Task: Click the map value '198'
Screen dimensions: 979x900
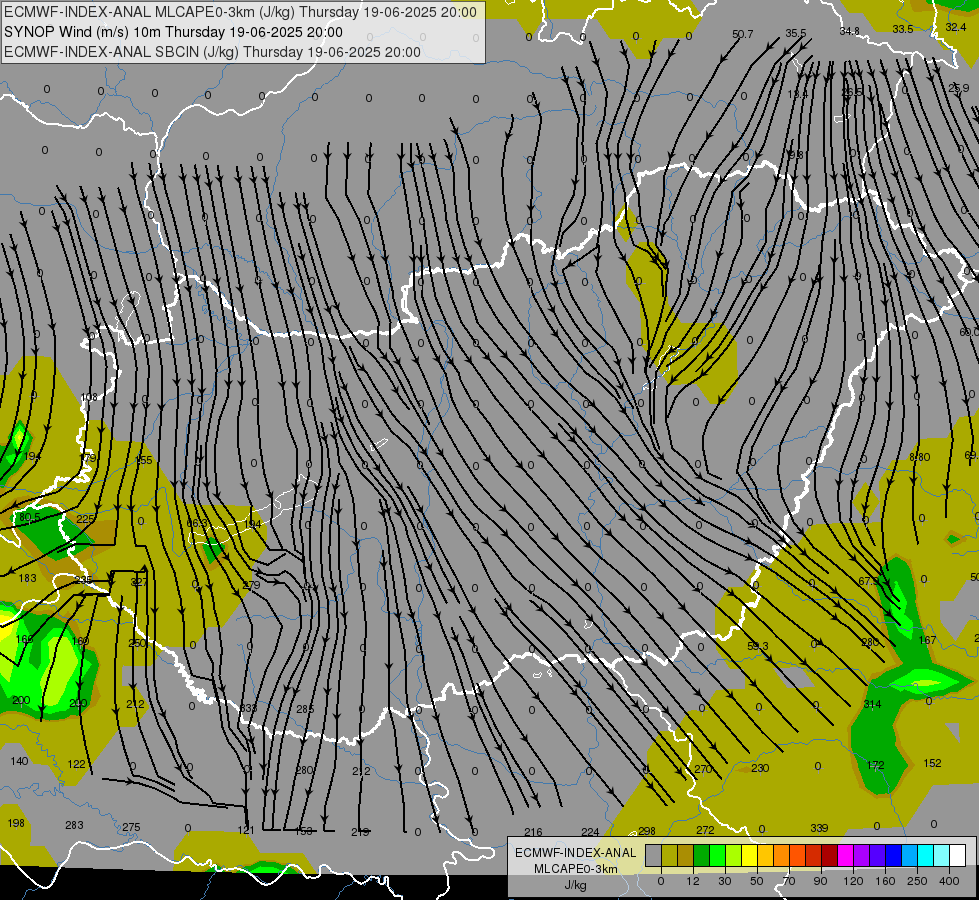Action: coord(16,823)
